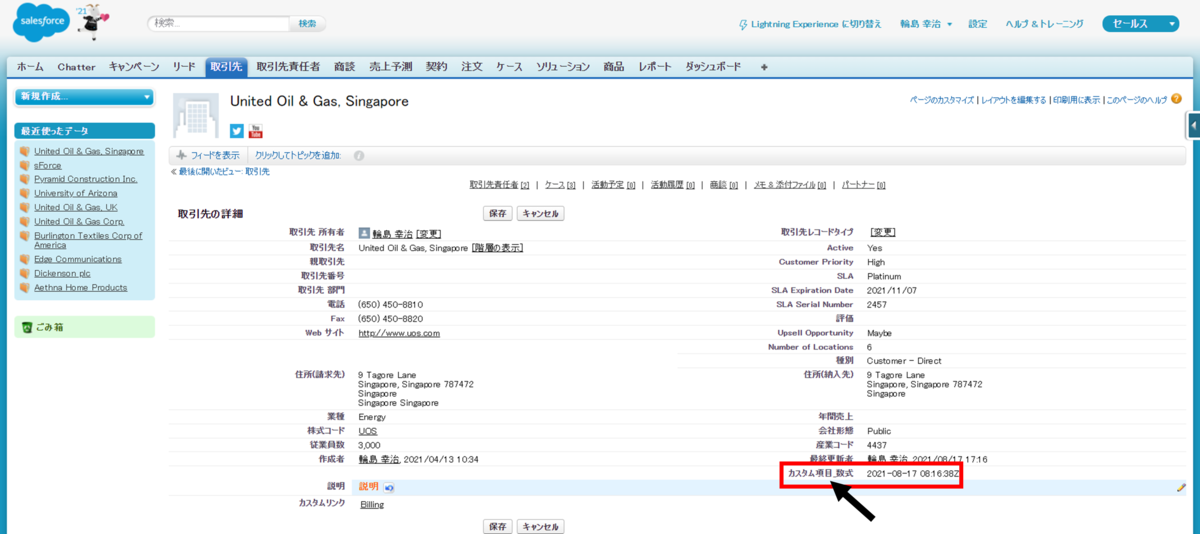Click the plus icon beside フィードを表示
Image resolution: width=1200 pixels, height=534 pixels.
[x=181, y=156]
